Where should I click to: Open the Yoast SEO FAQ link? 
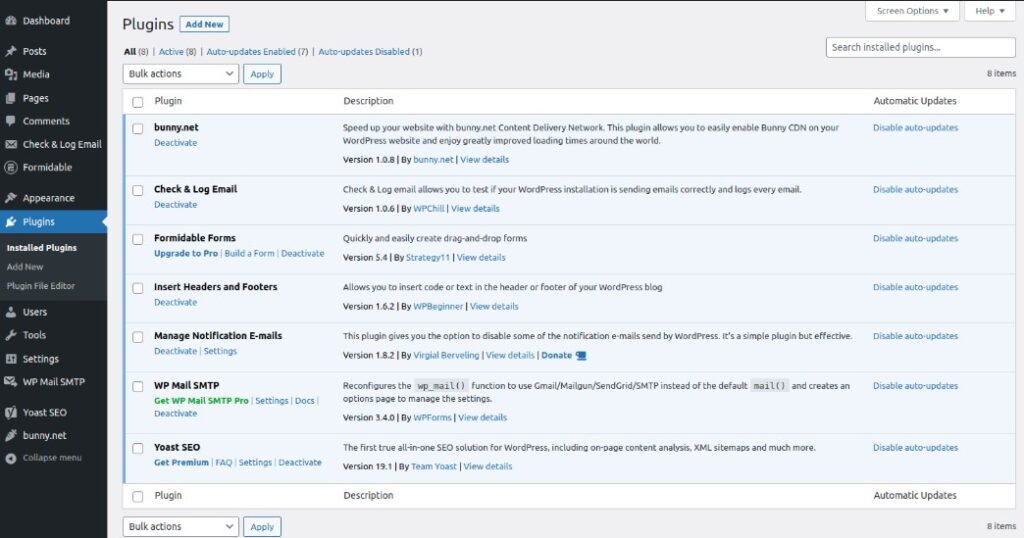click(223, 462)
